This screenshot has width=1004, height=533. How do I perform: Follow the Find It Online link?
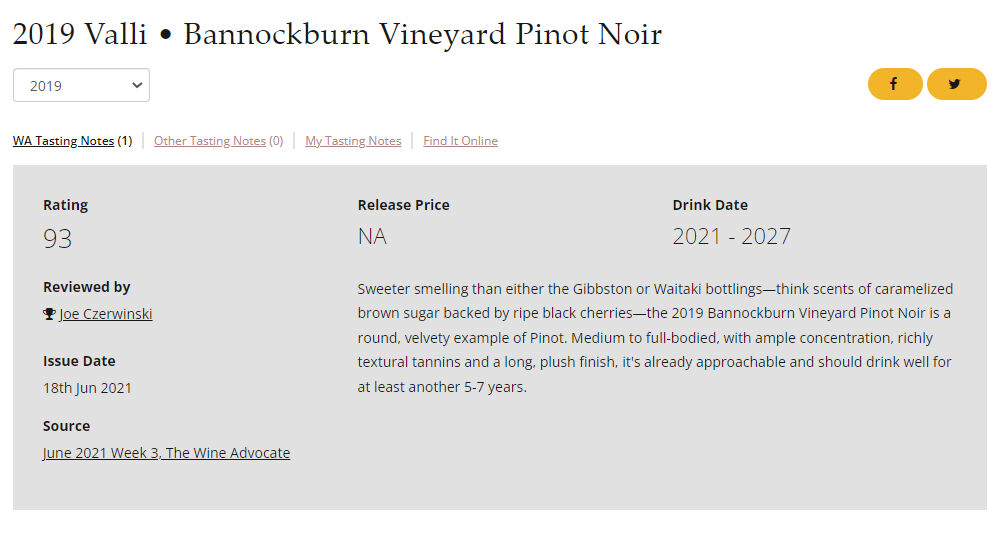(x=460, y=141)
